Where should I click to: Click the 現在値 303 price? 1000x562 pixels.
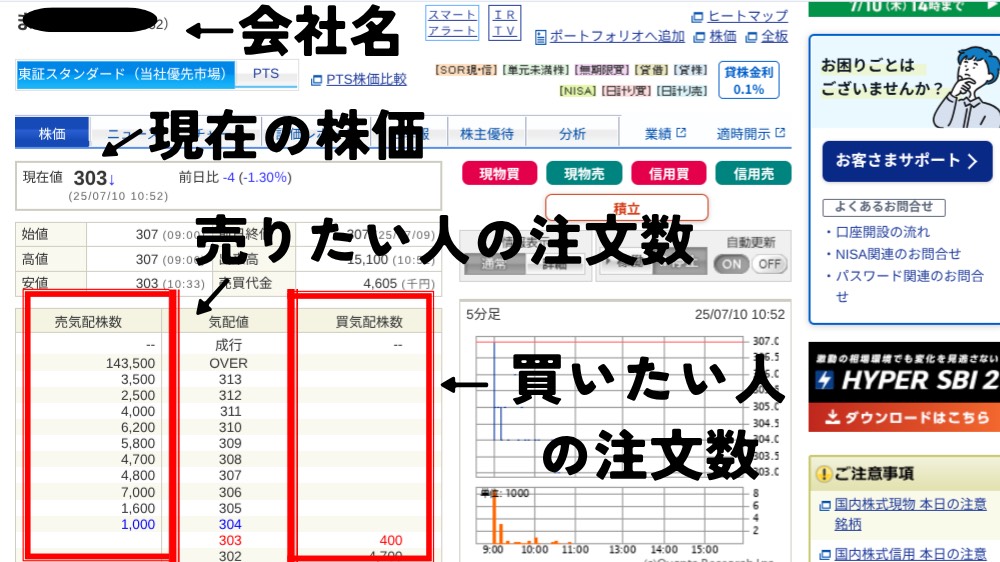(x=90, y=178)
